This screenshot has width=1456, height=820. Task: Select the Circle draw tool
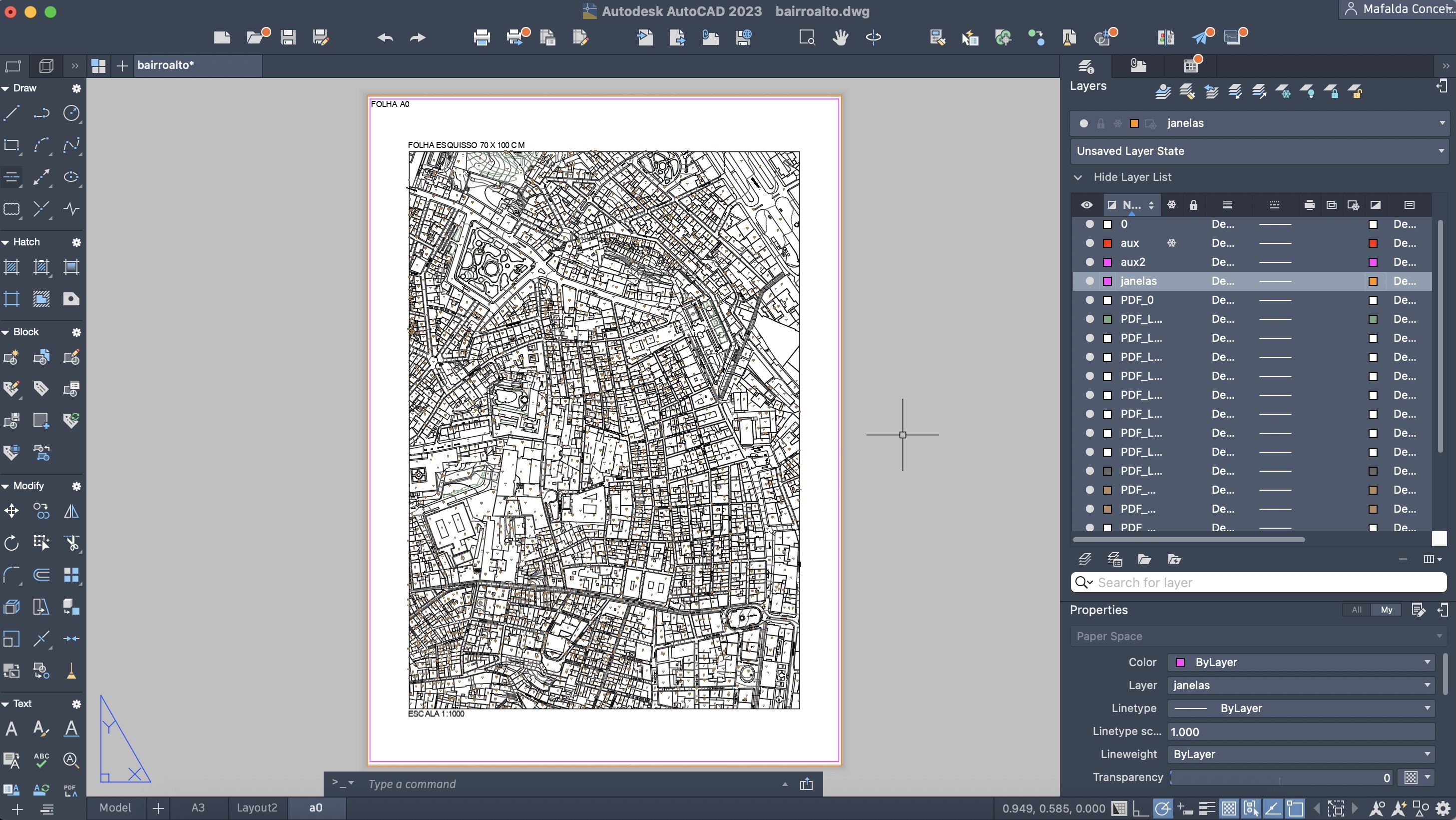71,113
